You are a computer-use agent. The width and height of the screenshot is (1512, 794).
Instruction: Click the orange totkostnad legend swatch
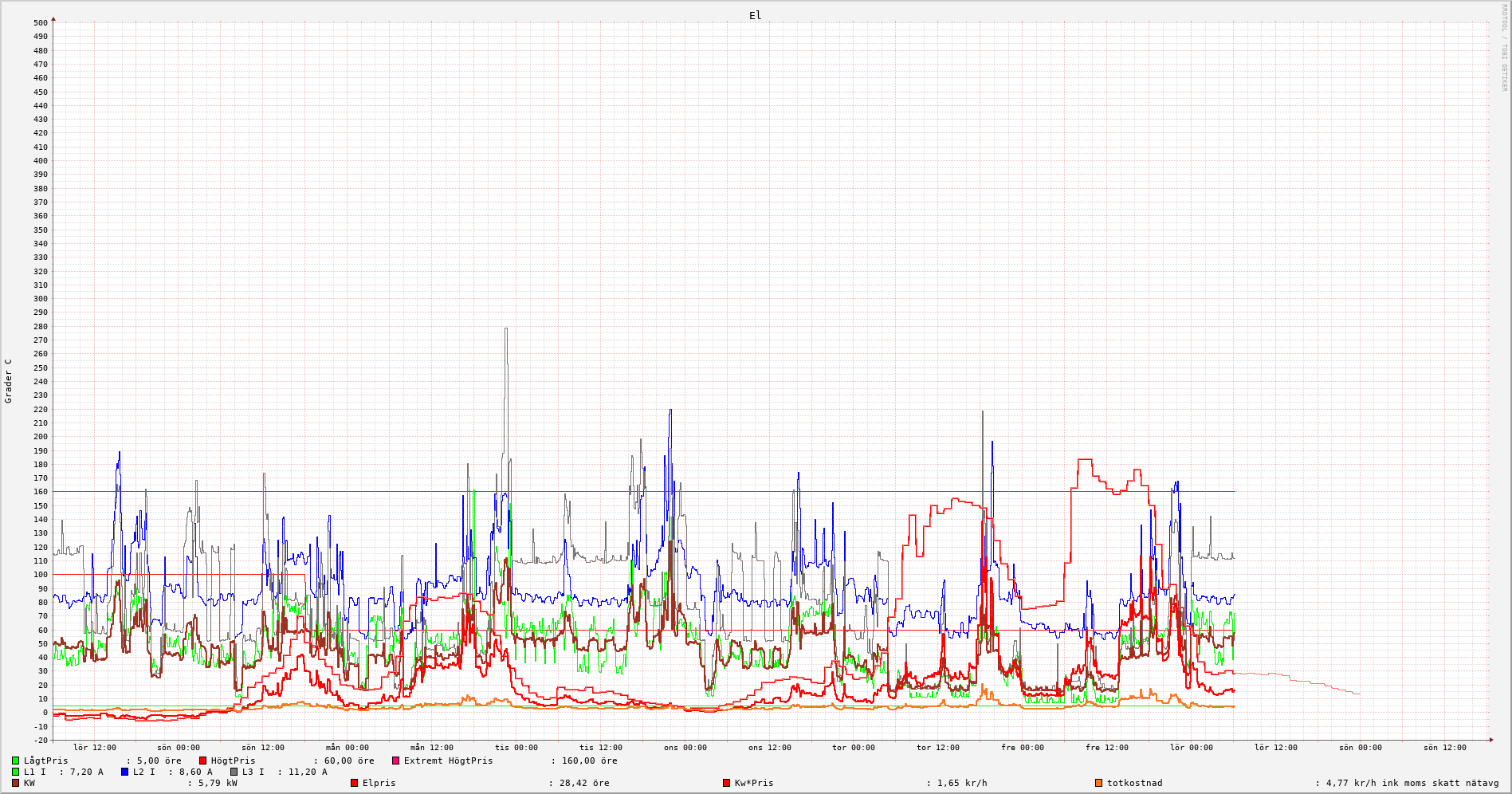click(x=1099, y=783)
